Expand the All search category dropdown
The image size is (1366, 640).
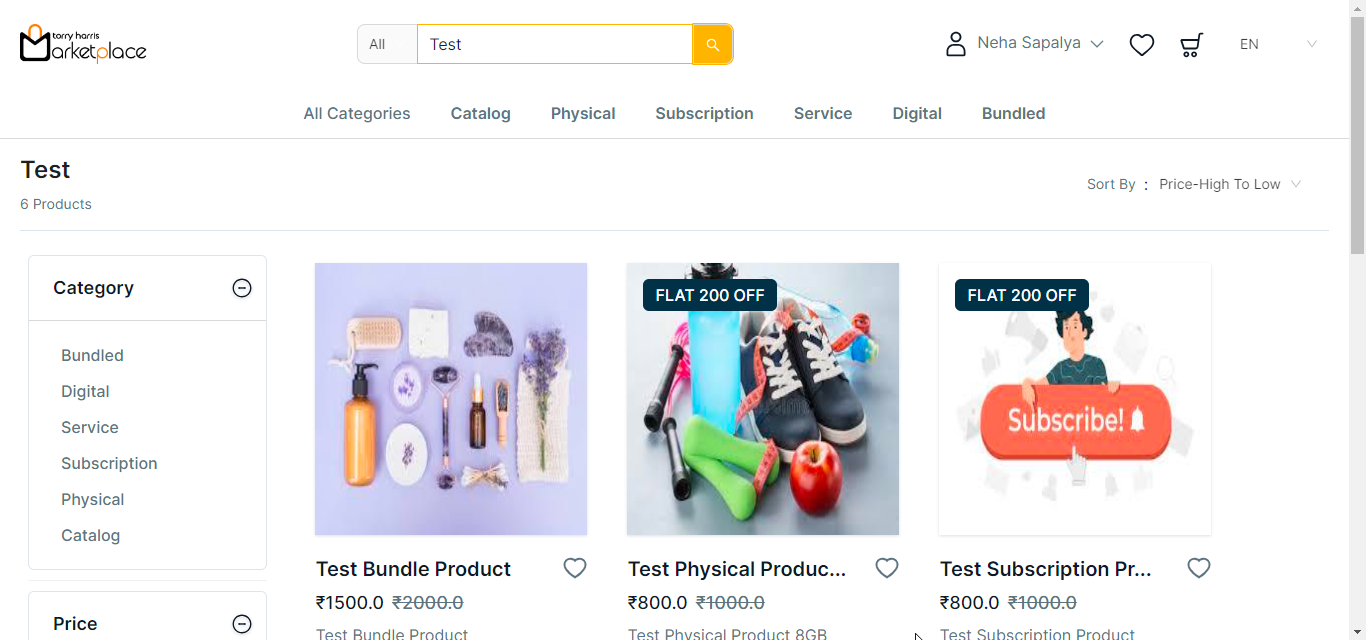387,44
